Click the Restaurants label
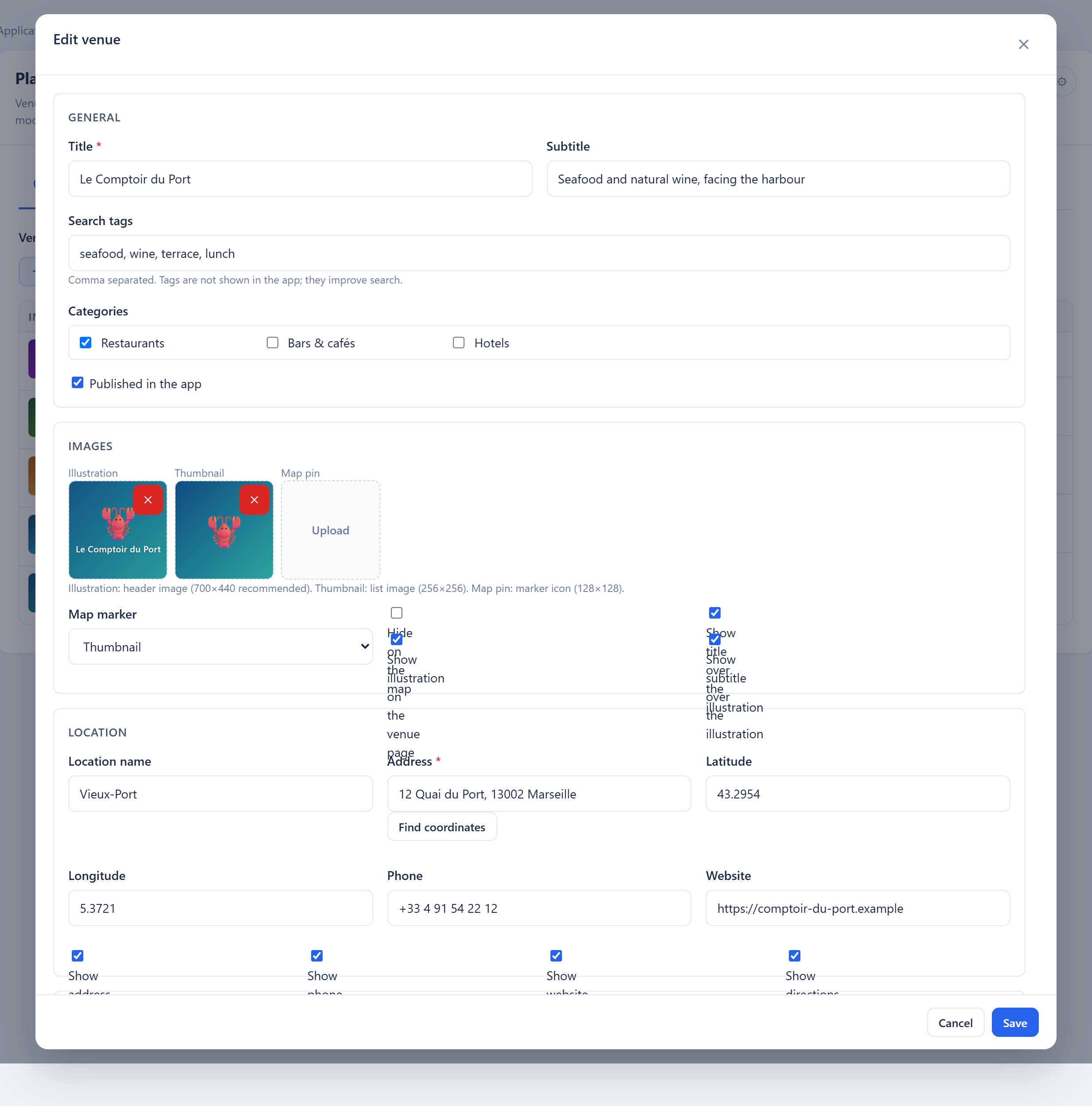Image resolution: width=1092 pixels, height=1106 pixels. point(132,343)
